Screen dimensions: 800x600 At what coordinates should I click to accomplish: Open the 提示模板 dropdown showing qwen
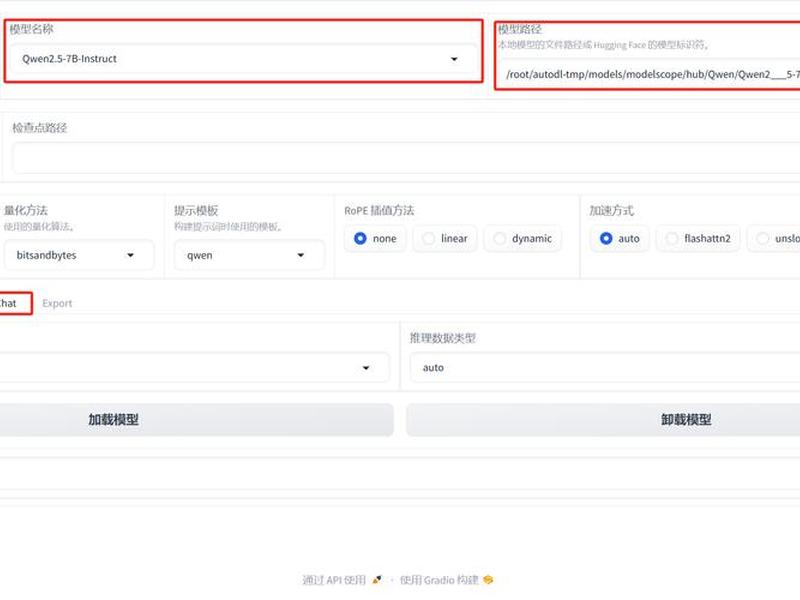coord(249,255)
